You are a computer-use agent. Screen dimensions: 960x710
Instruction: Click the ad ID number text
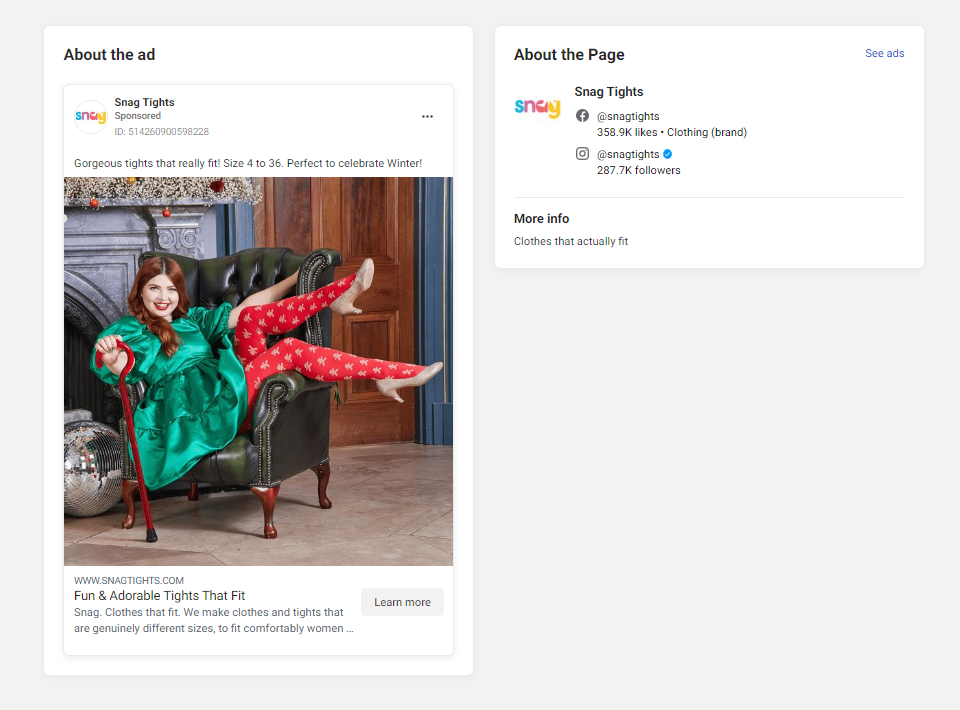(x=161, y=131)
